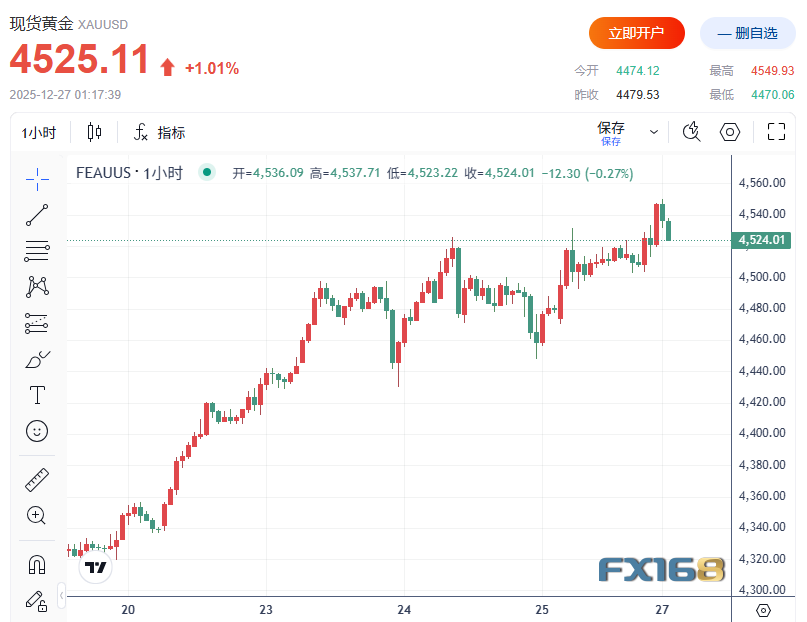807x622 pixels.
Task: Open the 1小时 timeframe dropdown
Action: 40,133
